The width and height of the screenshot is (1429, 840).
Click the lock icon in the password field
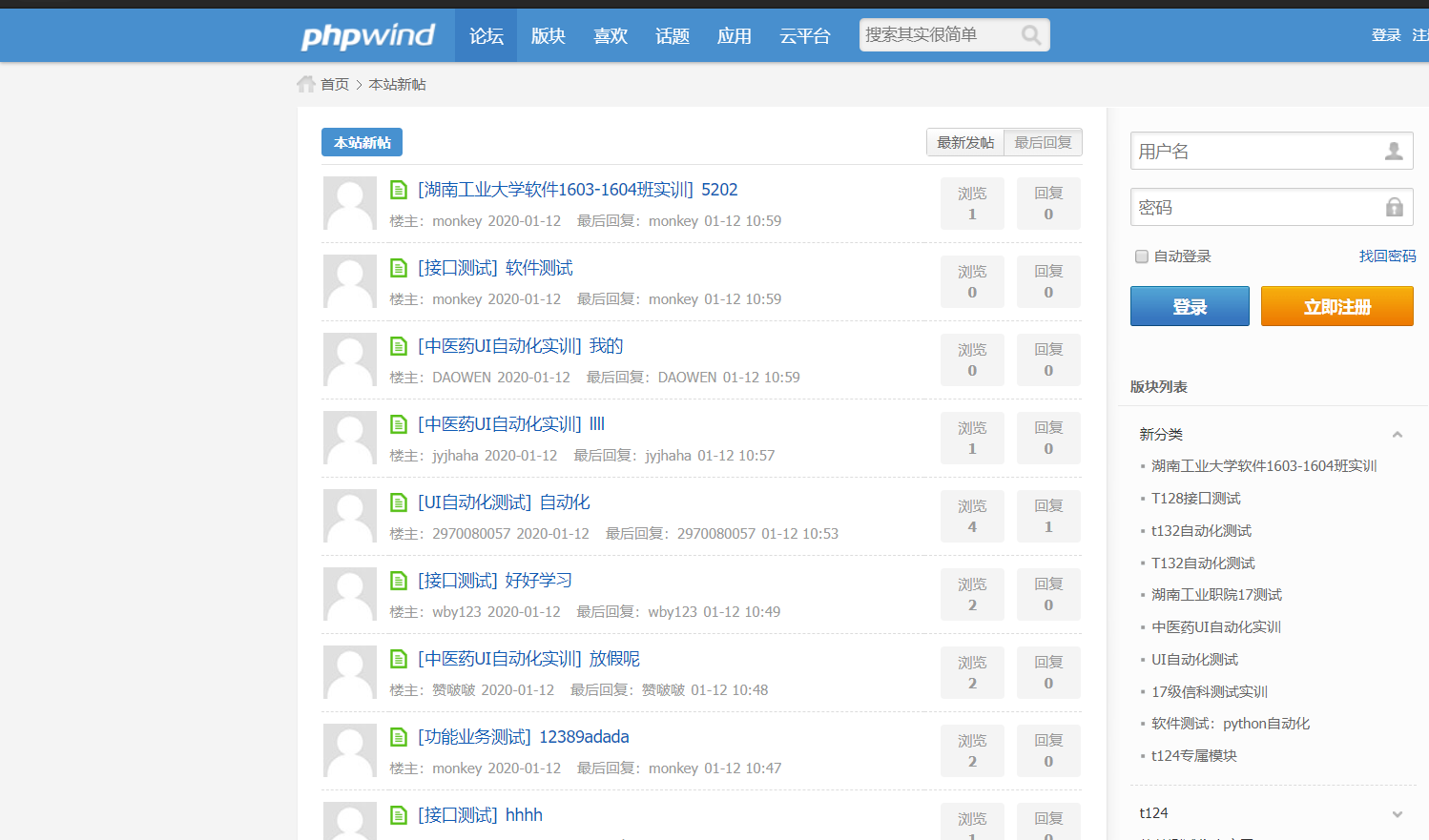[1395, 207]
